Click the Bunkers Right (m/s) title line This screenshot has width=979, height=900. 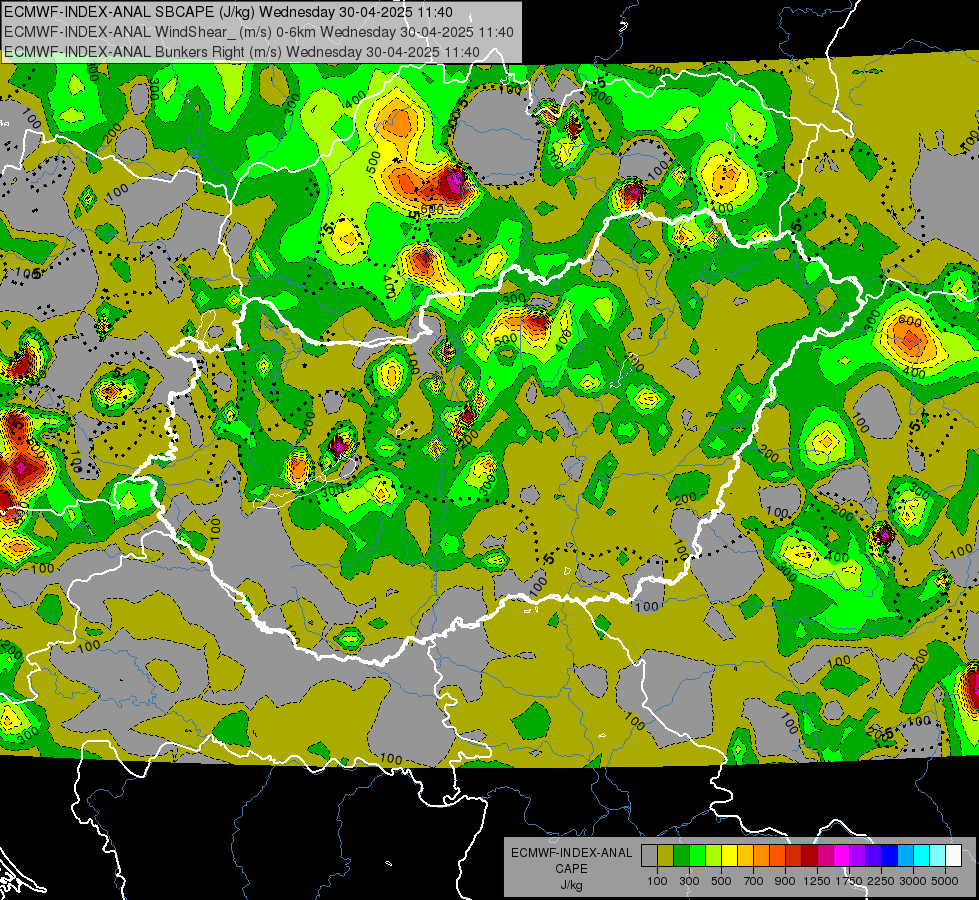pyautogui.click(x=242, y=52)
